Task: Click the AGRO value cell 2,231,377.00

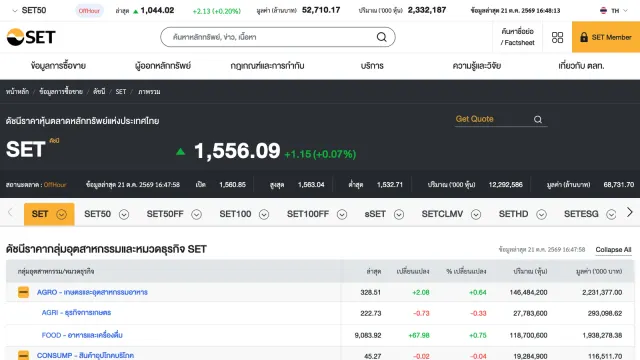Action: coord(602,292)
